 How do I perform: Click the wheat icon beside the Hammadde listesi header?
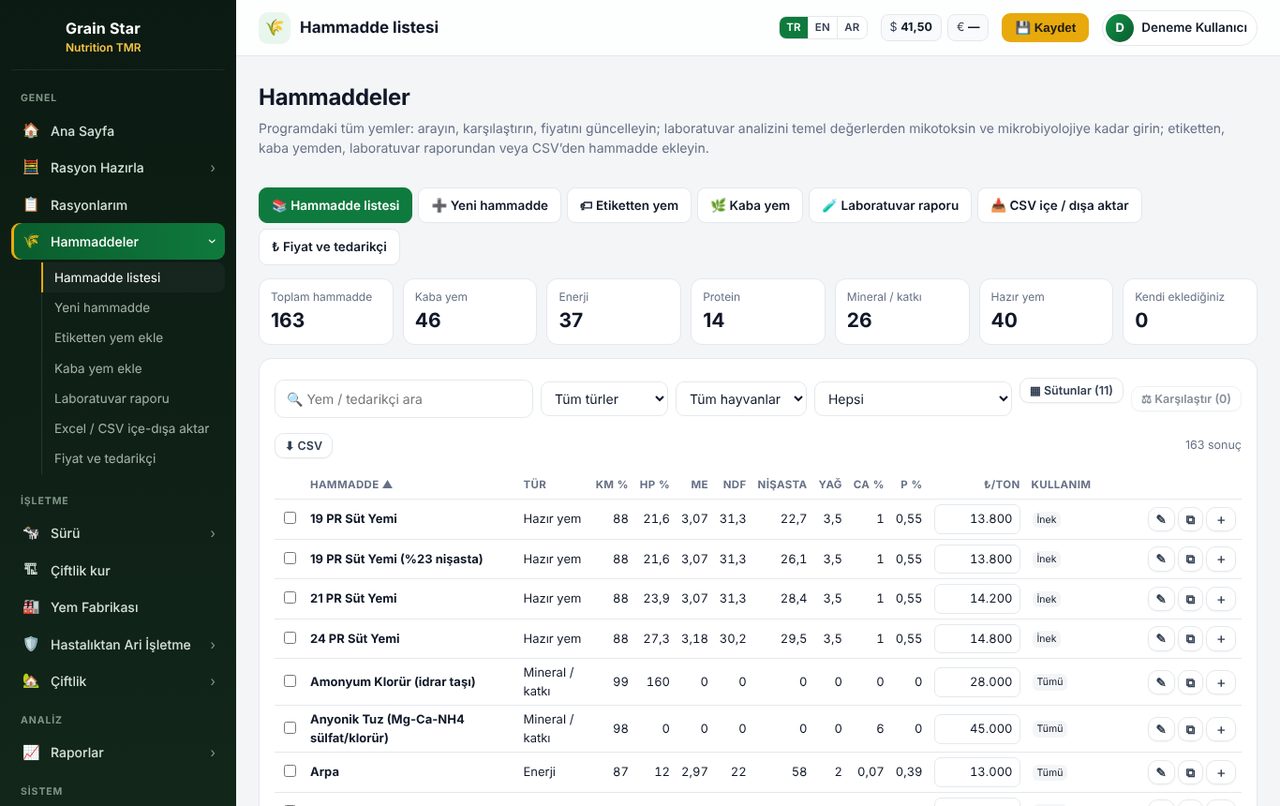click(x=275, y=28)
